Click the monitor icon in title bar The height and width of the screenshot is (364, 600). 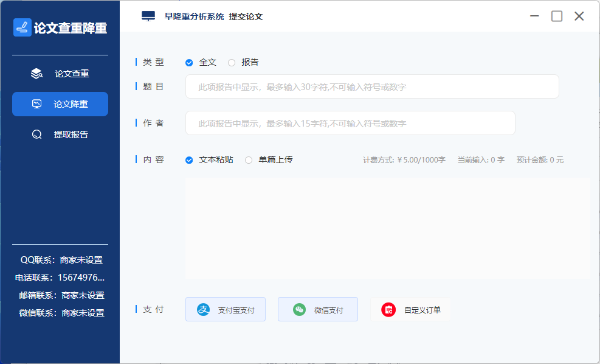click(x=148, y=16)
